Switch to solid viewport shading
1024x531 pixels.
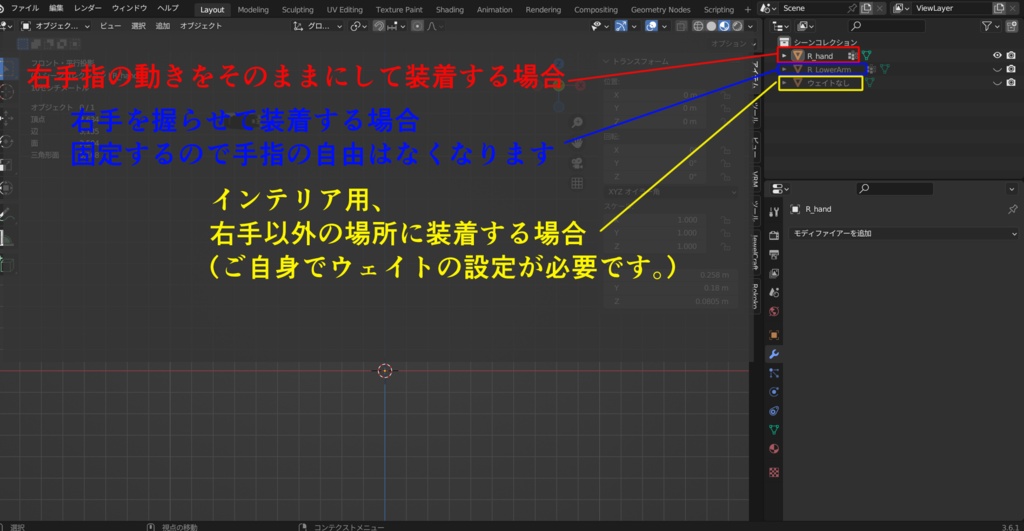(711, 26)
